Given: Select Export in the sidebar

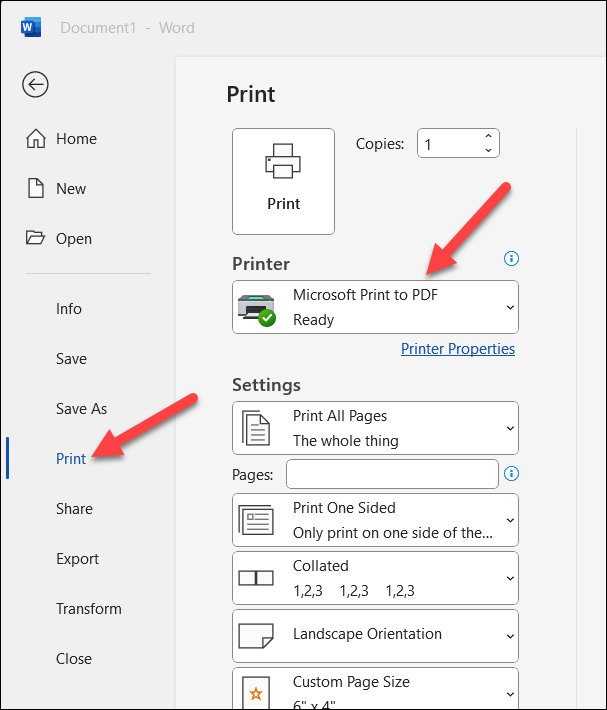Looking at the screenshot, I should 77,559.
